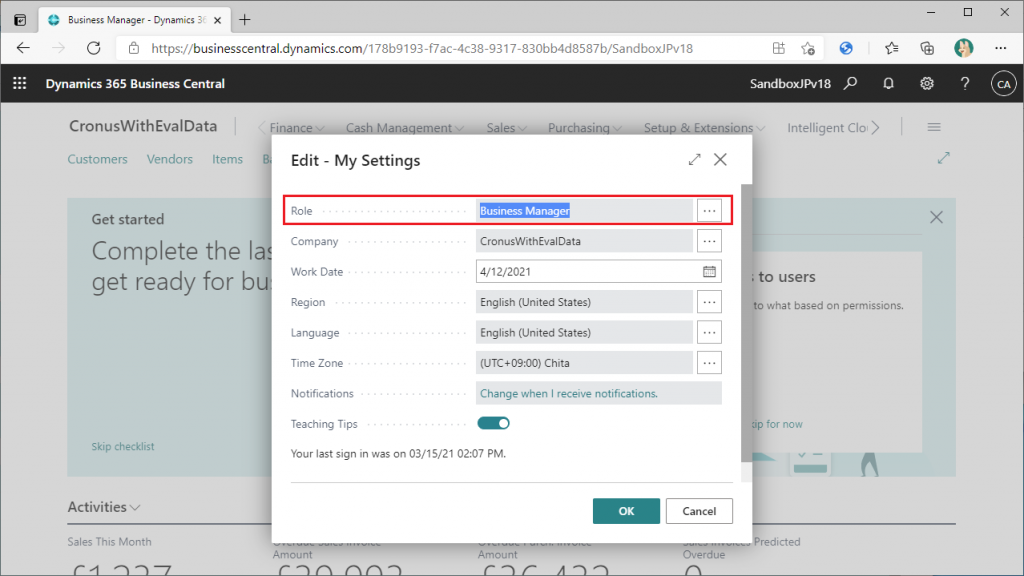The image size is (1024, 576).
Task: Click the Work Date field
Action: tap(599, 272)
